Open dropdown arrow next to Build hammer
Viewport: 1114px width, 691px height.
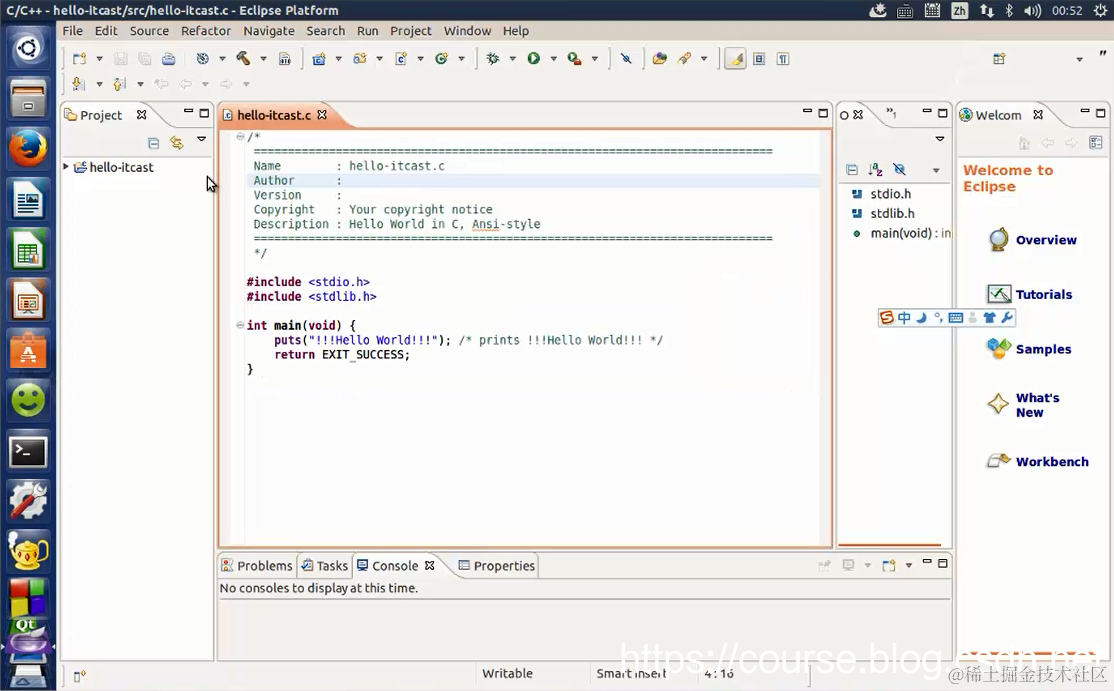pos(264,59)
